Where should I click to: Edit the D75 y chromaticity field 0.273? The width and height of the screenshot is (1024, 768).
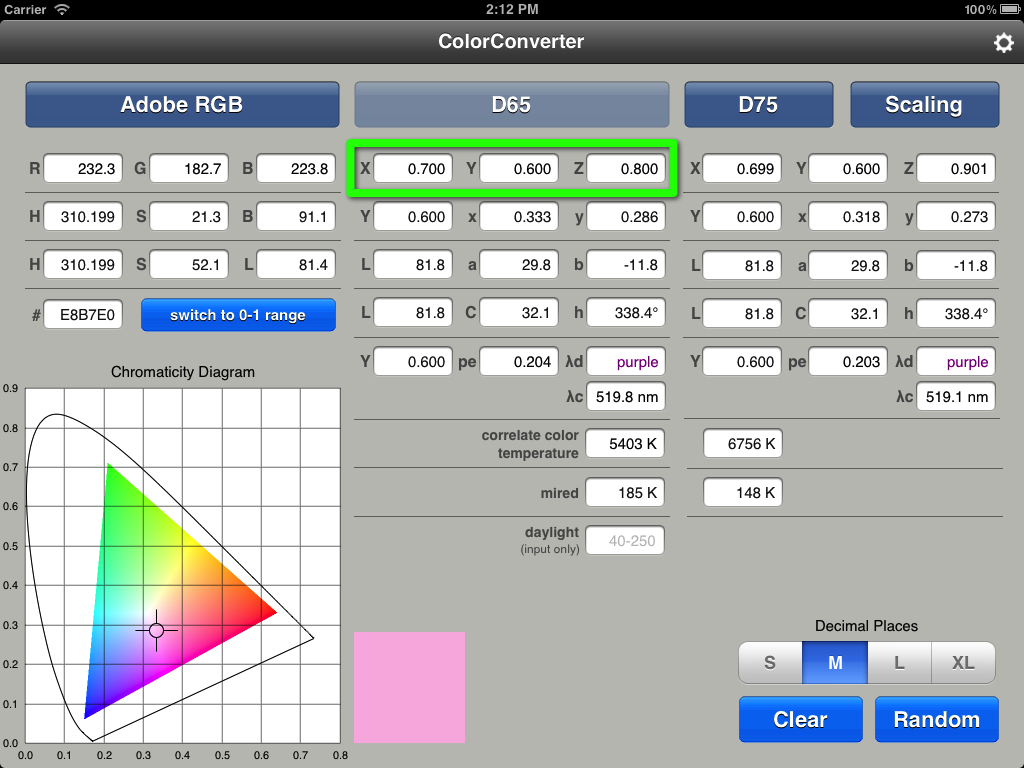pyautogui.click(x=956, y=216)
